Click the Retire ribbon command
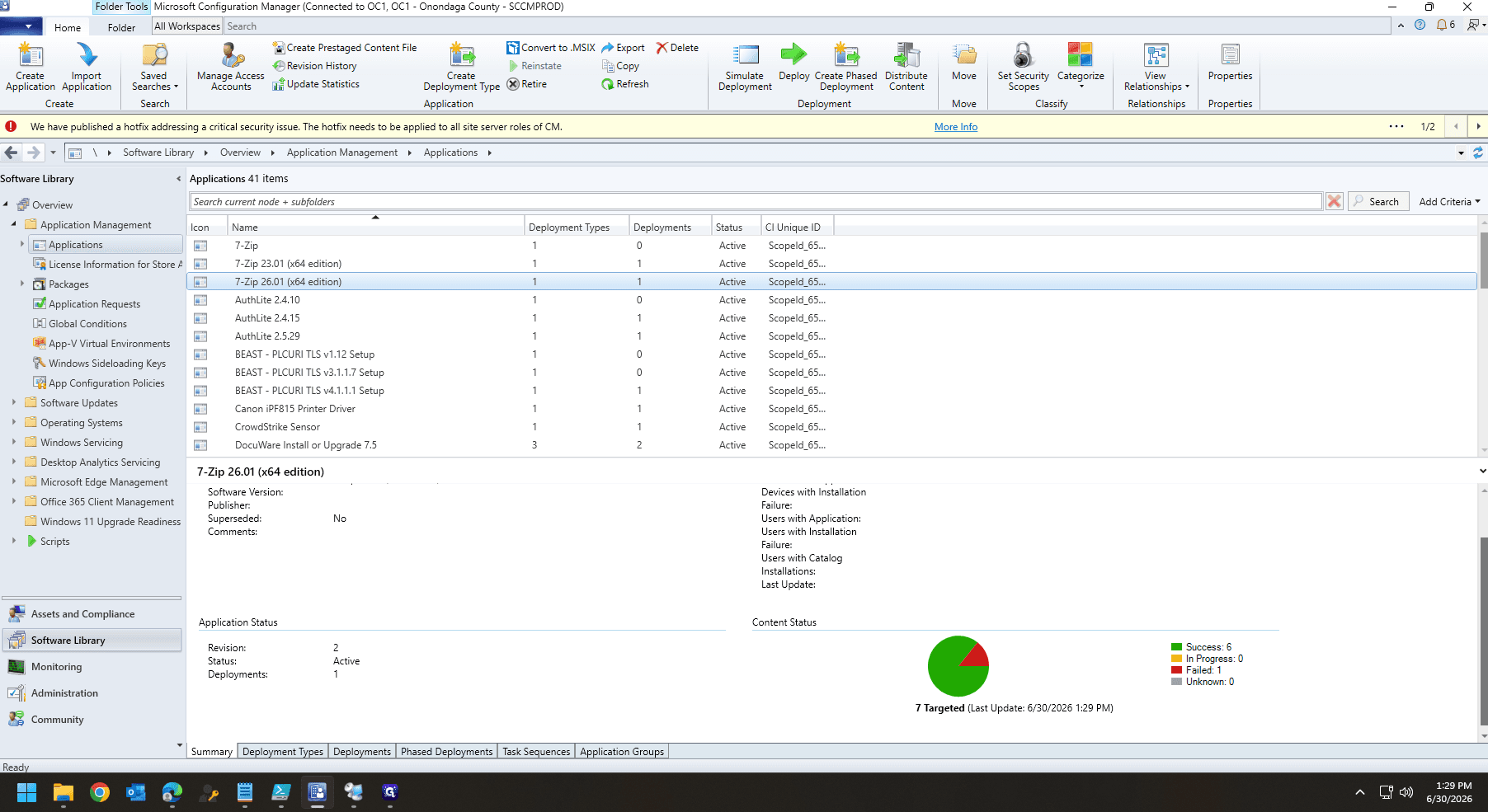Screen dimensions: 1488x812 [x=526, y=84]
